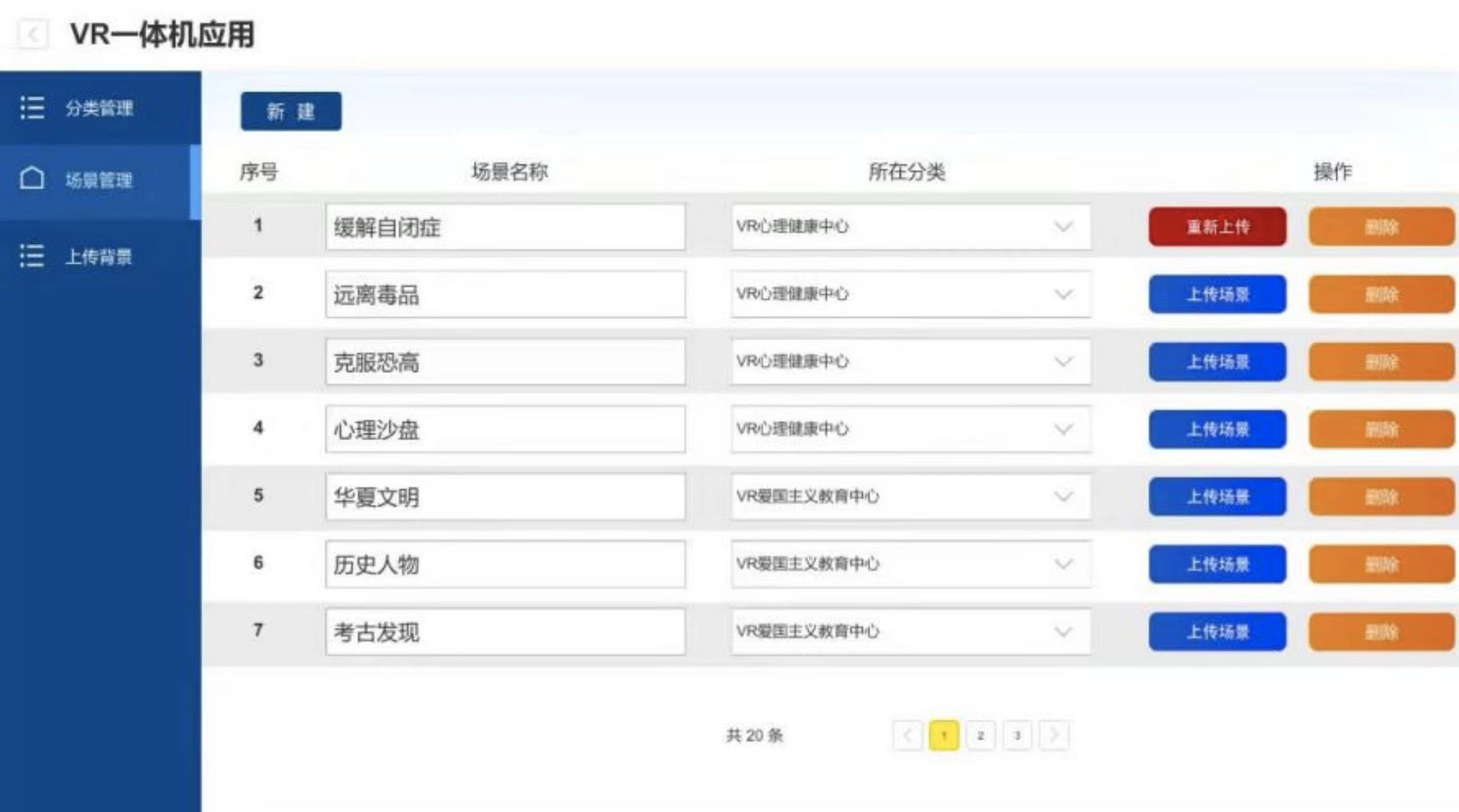Click the back arrow beside VR一体机应用
1459x812 pixels.
(x=32, y=35)
